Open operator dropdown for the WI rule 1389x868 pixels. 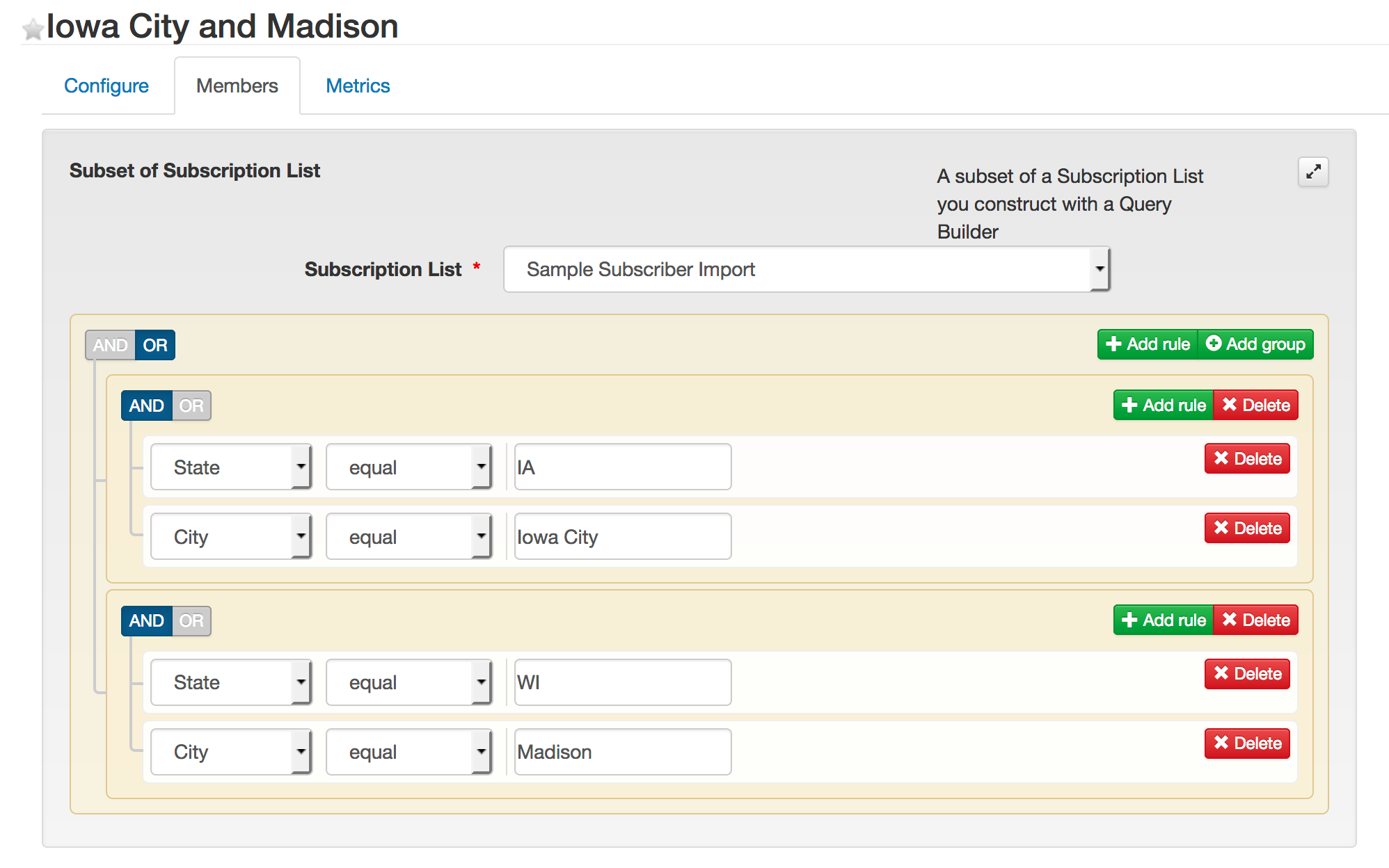(409, 682)
